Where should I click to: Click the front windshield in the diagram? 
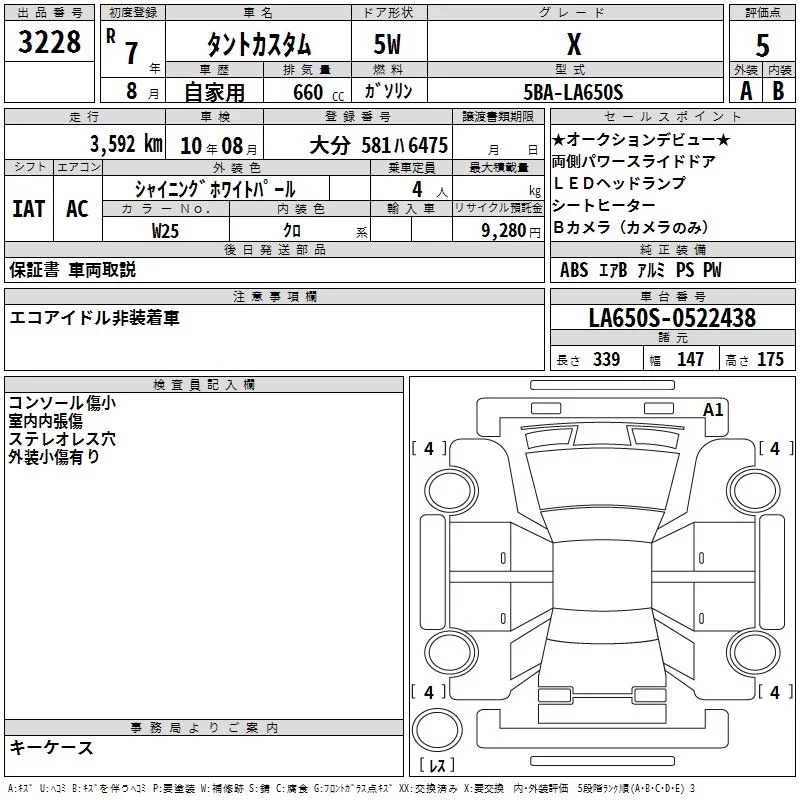(x=602, y=480)
